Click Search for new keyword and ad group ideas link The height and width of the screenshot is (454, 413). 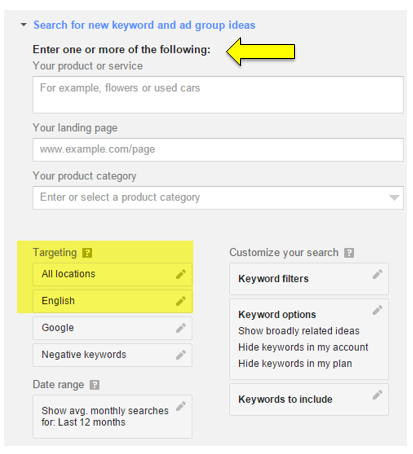click(144, 25)
